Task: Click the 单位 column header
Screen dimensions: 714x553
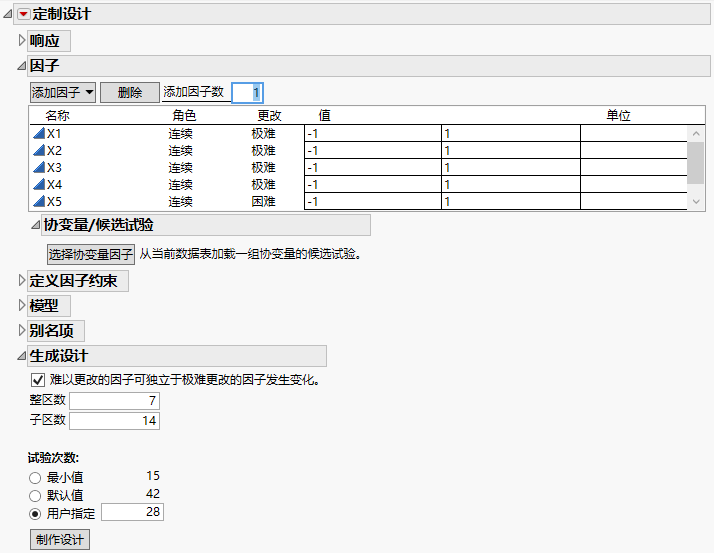Action: click(x=618, y=116)
